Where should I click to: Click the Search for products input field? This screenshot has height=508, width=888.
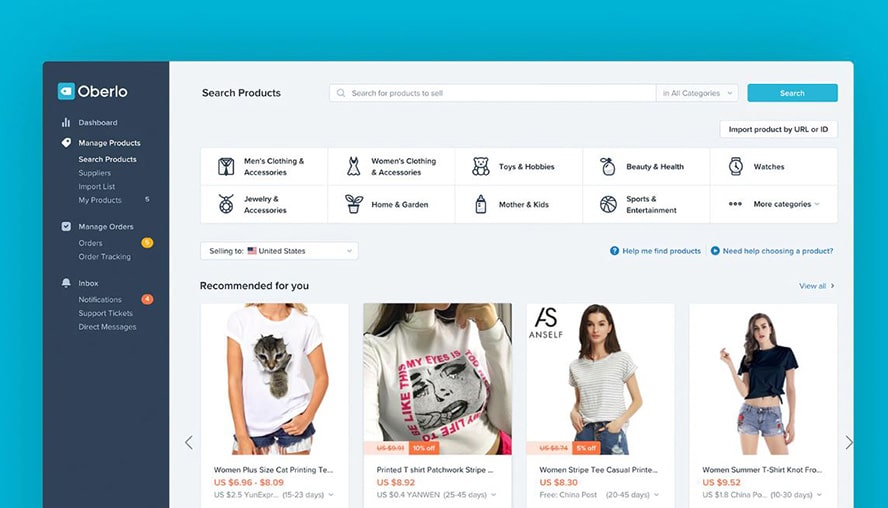(493, 93)
